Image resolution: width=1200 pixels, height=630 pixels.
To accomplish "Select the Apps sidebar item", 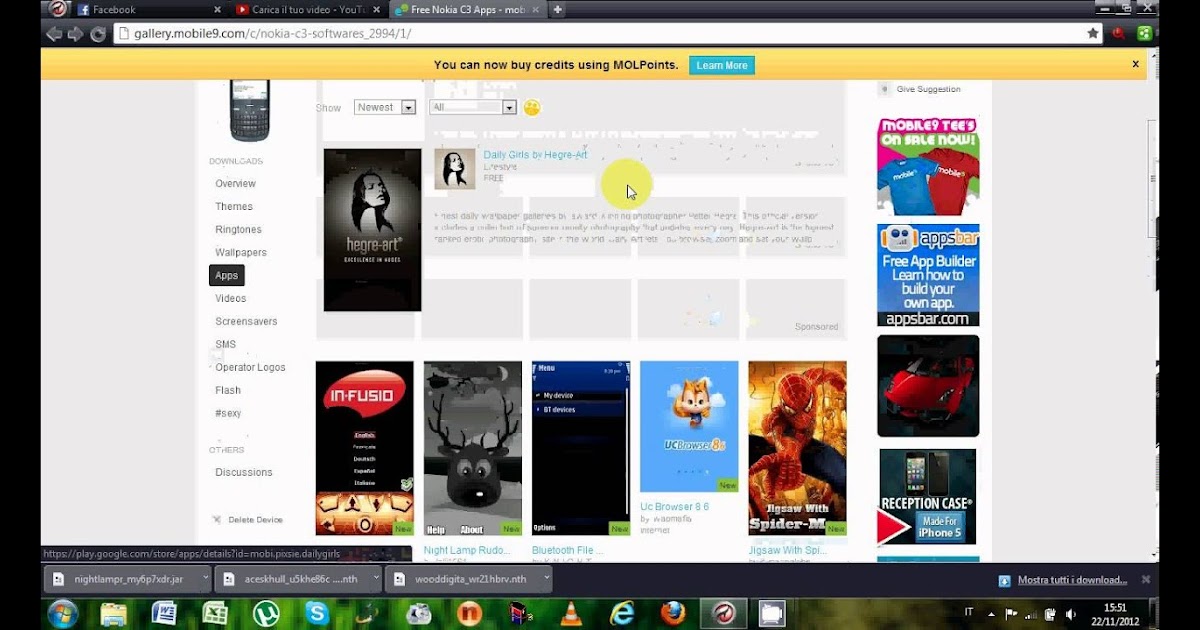I will click(x=227, y=275).
